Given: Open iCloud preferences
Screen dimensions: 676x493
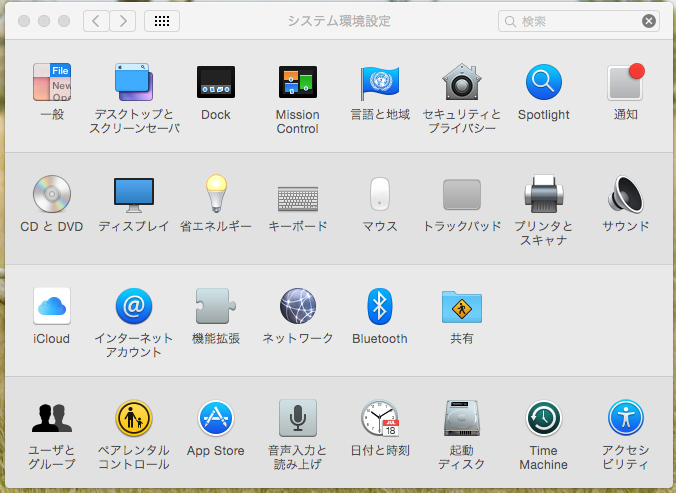Looking at the screenshot, I should click(x=52, y=306).
